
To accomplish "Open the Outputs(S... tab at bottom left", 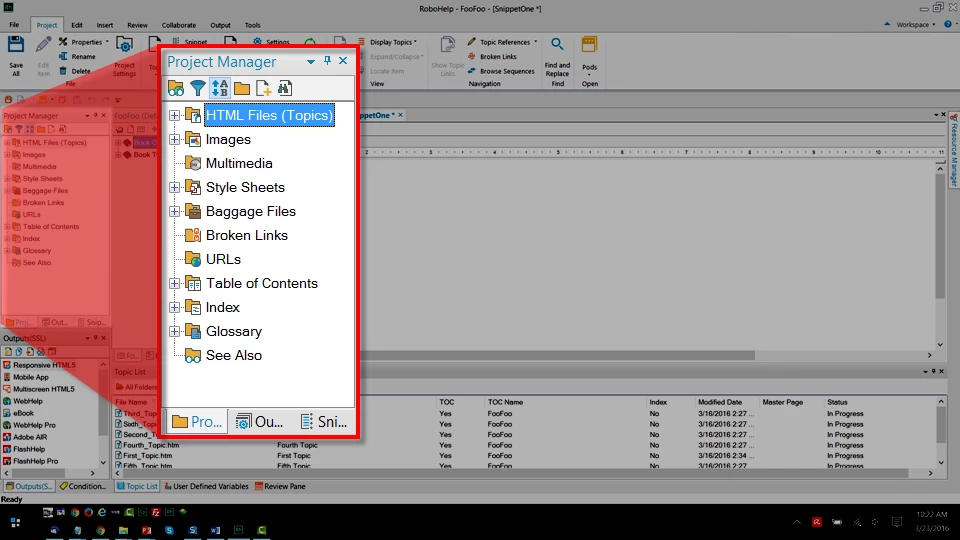I will pyautogui.click(x=29, y=486).
